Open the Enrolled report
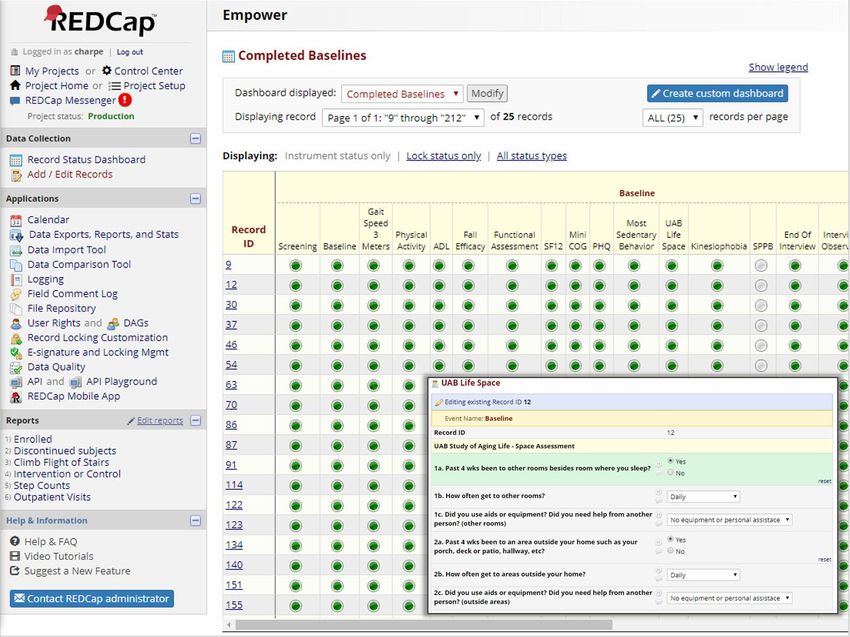 pos(33,439)
